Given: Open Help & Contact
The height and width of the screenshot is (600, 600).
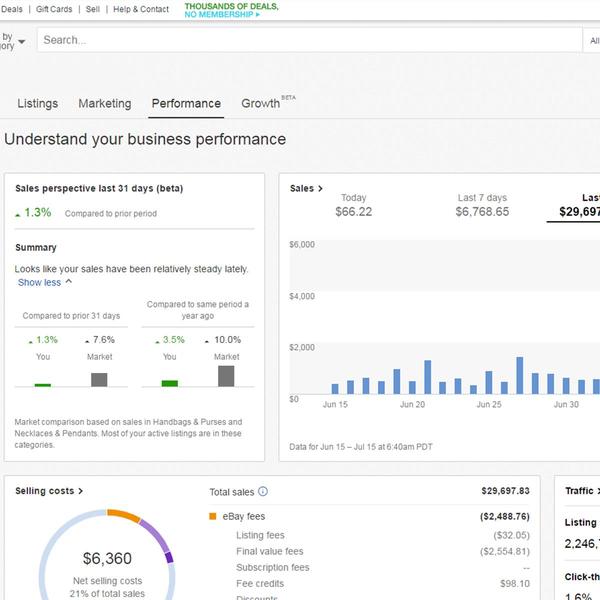Looking at the screenshot, I should (x=141, y=9).
